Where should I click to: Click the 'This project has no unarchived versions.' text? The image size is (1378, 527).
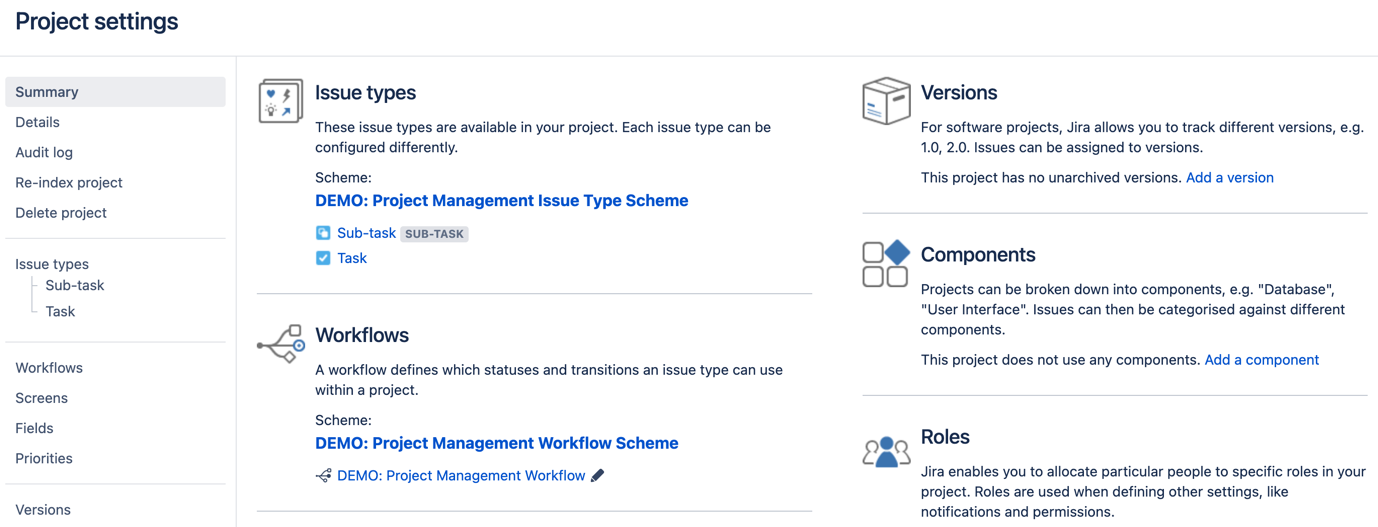click(1051, 178)
